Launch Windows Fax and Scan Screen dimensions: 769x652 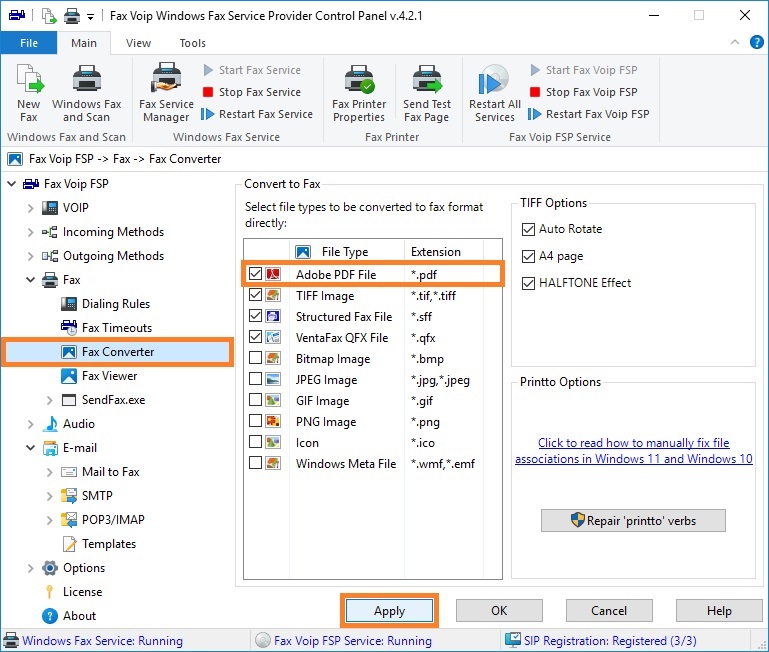[x=87, y=93]
